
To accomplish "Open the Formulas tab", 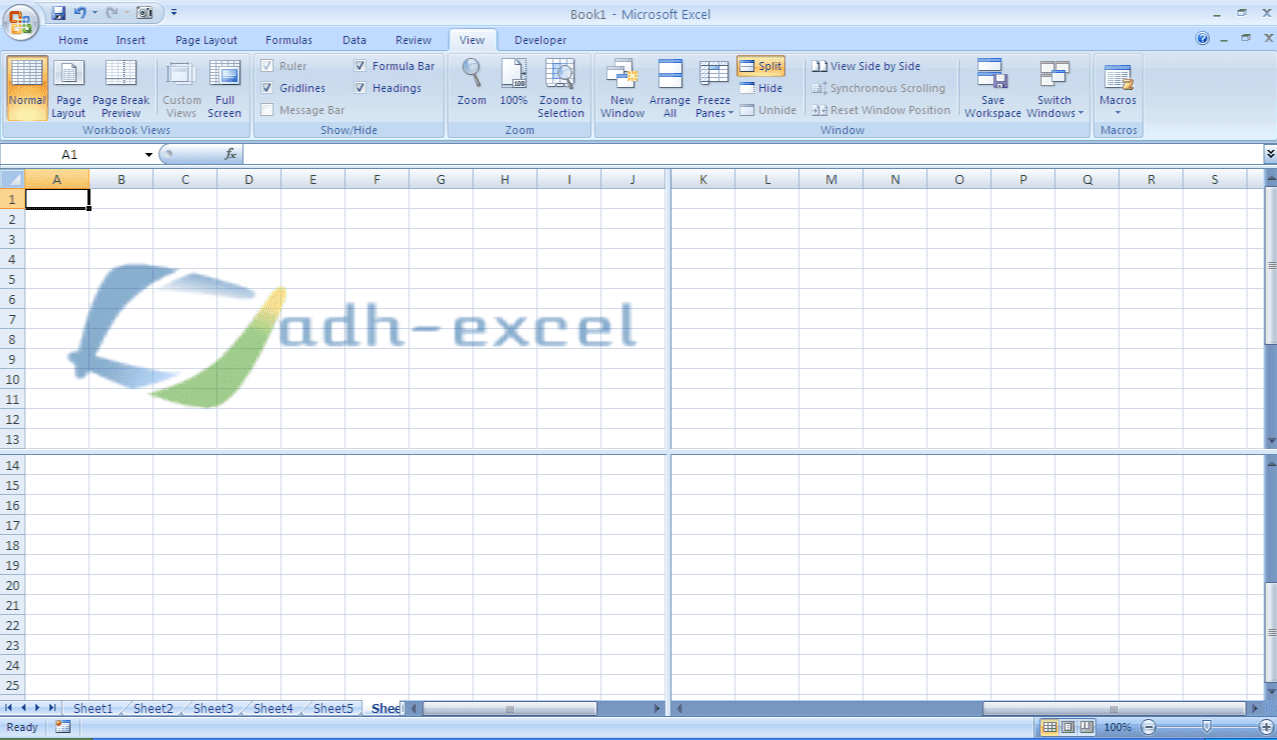I will click(x=289, y=40).
